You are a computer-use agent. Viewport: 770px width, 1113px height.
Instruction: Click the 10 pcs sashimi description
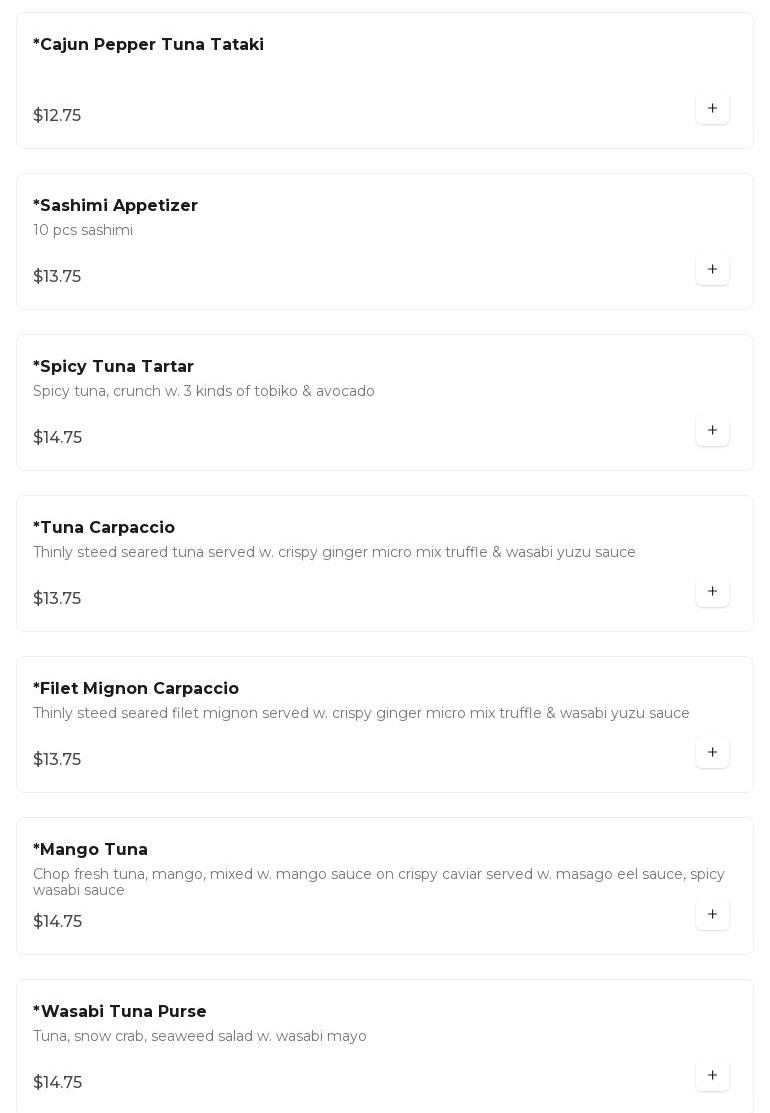[83, 230]
